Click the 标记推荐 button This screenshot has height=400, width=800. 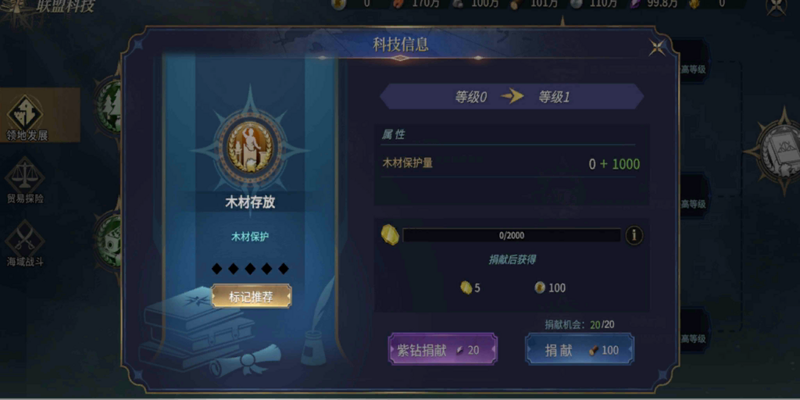(252, 296)
